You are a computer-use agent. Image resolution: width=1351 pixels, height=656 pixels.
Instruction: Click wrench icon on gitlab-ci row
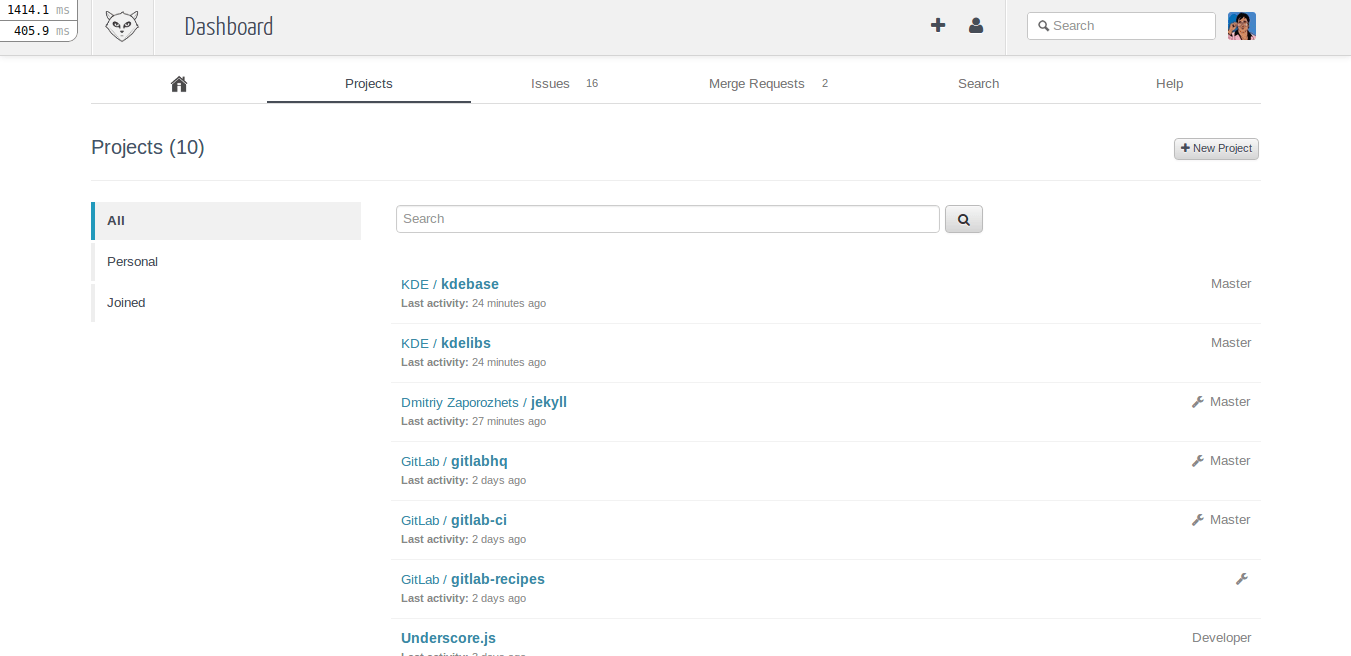[x=1197, y=520]
